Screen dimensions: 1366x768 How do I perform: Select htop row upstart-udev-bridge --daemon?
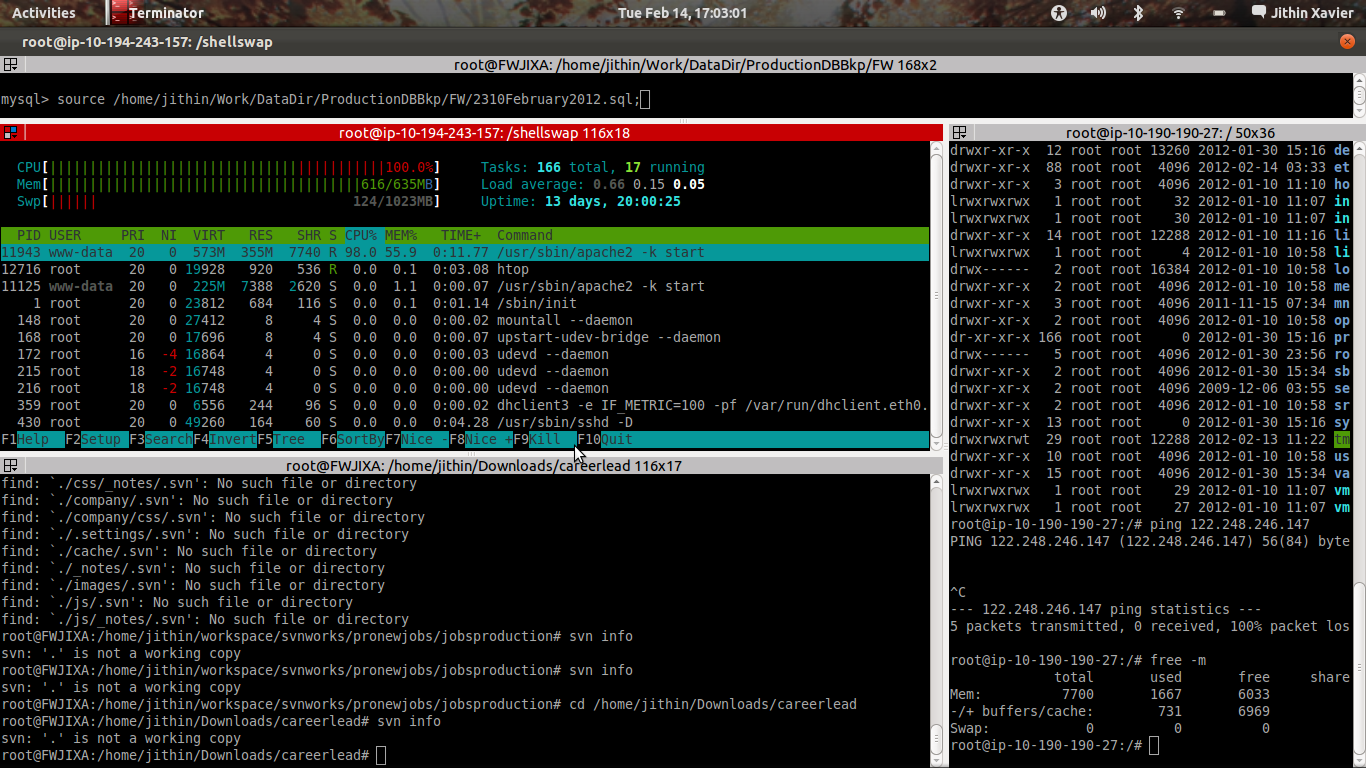click(x=465, y=337)
